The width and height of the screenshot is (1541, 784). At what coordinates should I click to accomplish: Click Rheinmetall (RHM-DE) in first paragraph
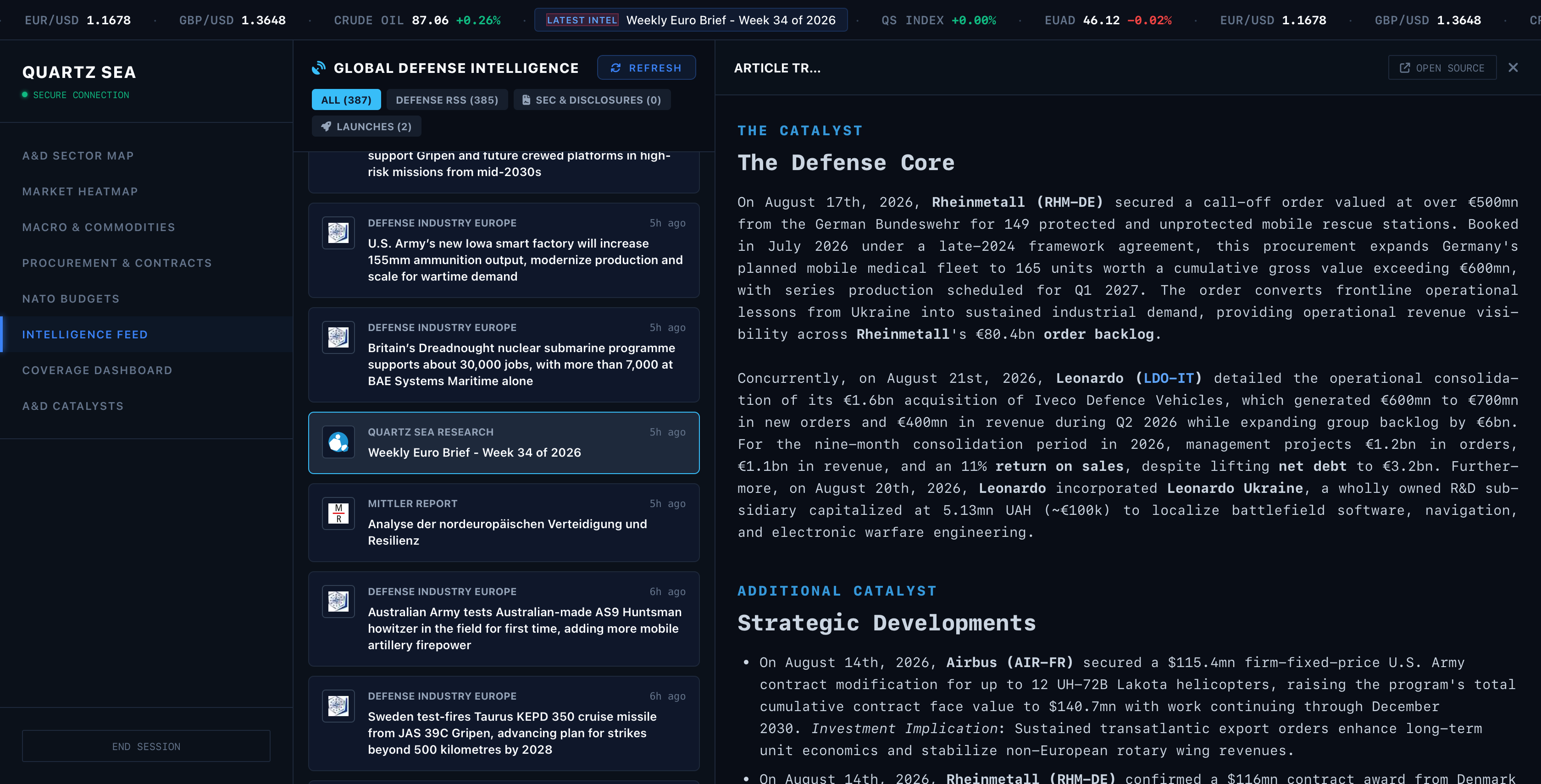[x=1018, y=202]
